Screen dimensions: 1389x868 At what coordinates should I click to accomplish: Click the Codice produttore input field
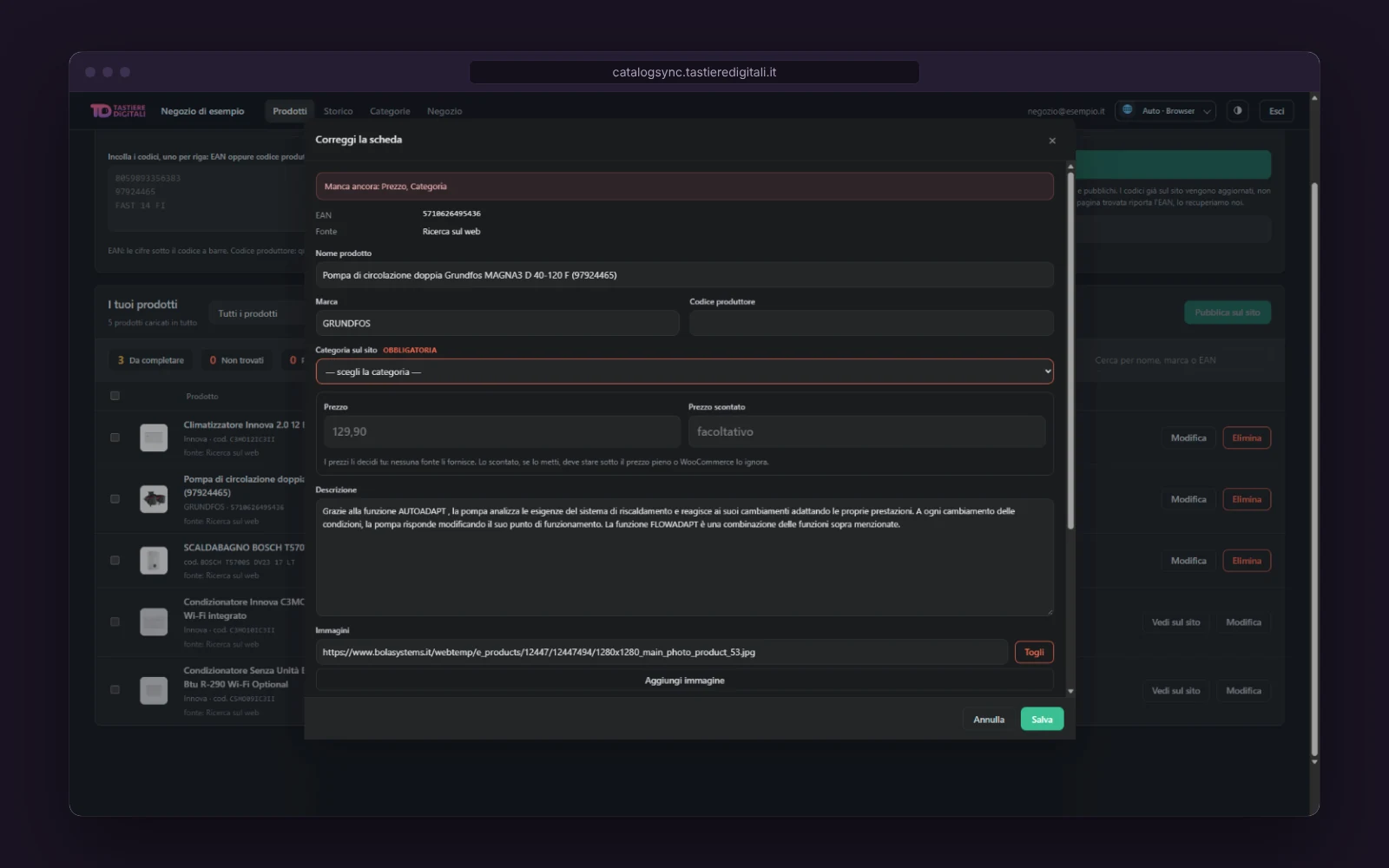coord(872,323)
